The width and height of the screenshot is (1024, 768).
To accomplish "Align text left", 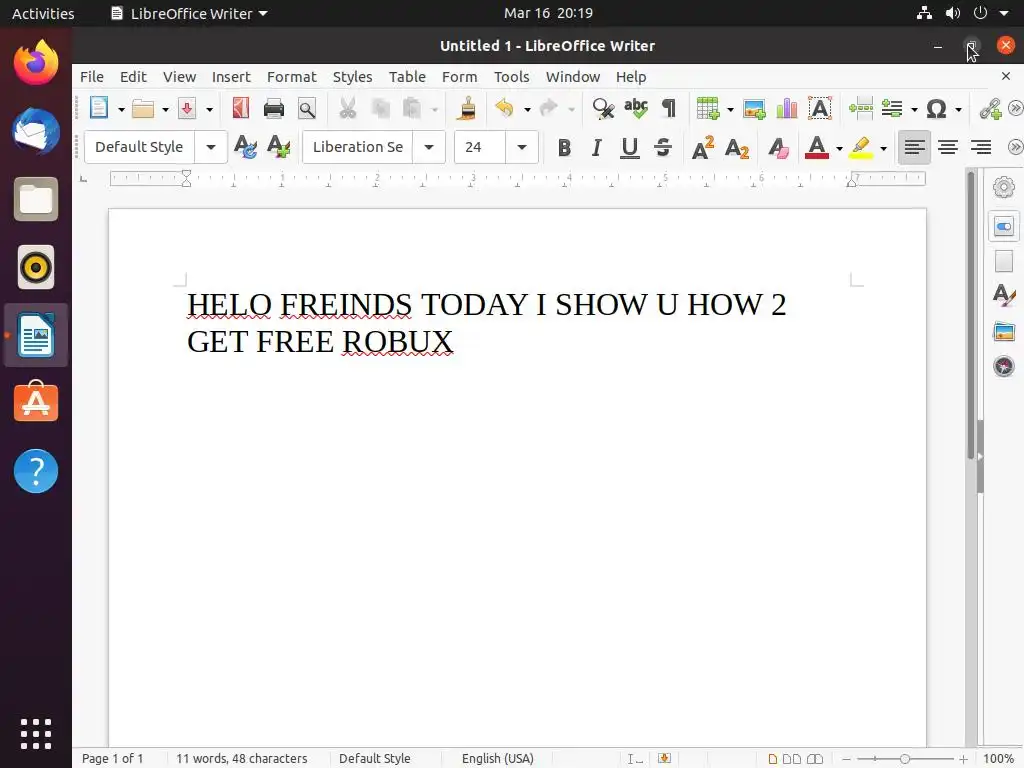I will 914,148.
